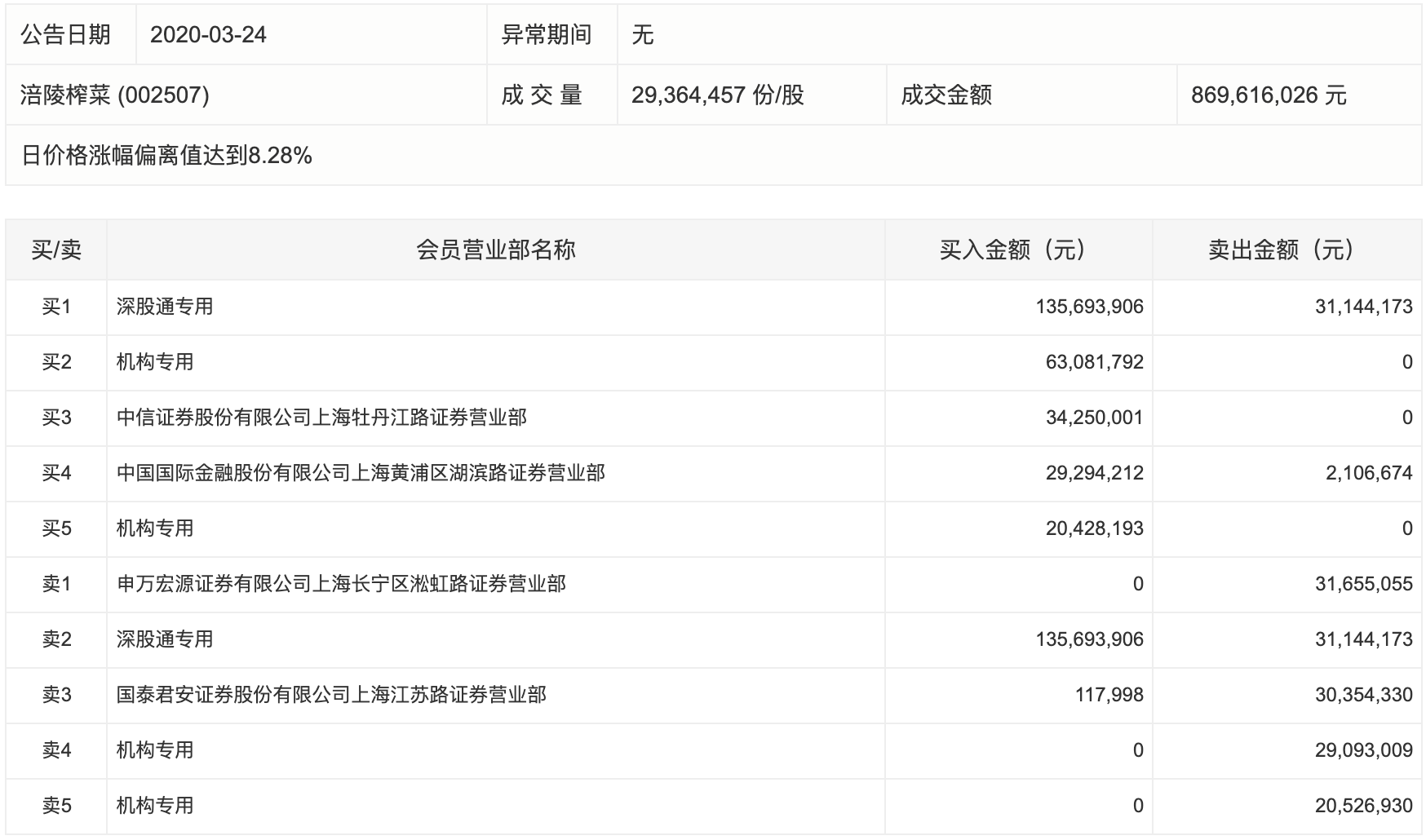1426x840 pixels.
Task: Click the 异常期间 label
Action: 547,35
